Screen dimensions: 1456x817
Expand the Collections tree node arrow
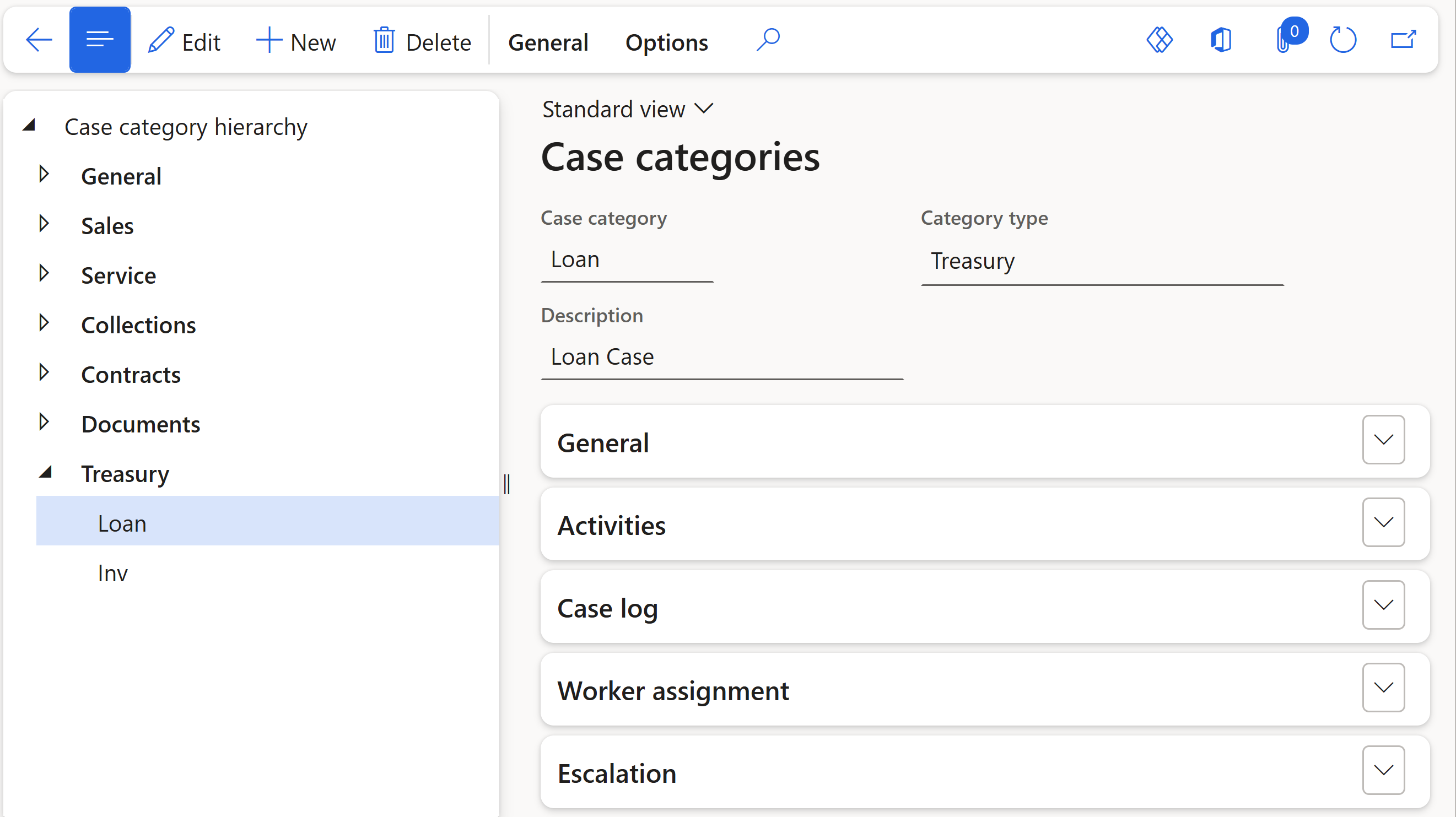point(44,323)
